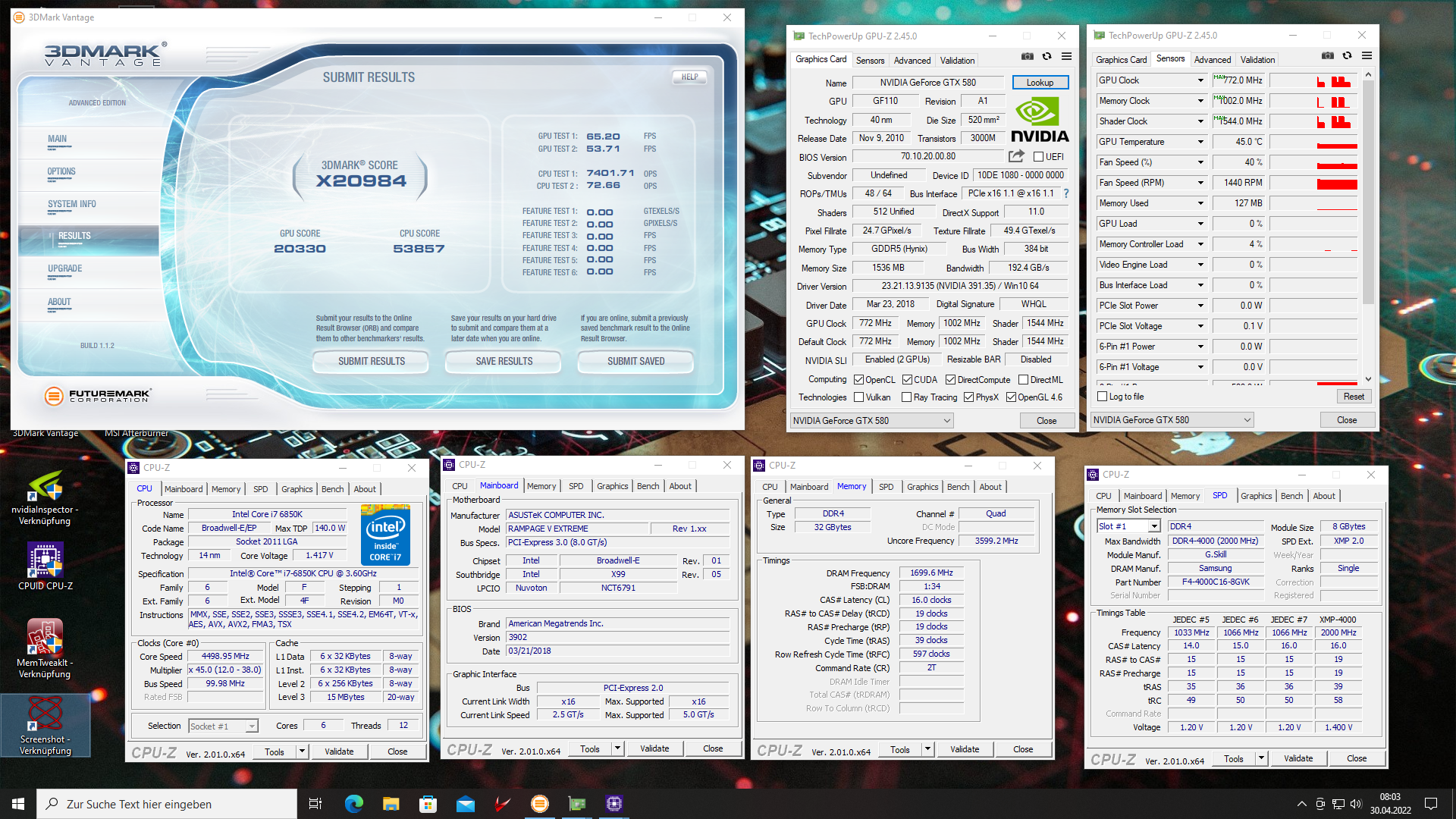1456x819 pixels.
Task: Click the 3DMark Vantage orange taskbar icon
Action: point(539,804)
